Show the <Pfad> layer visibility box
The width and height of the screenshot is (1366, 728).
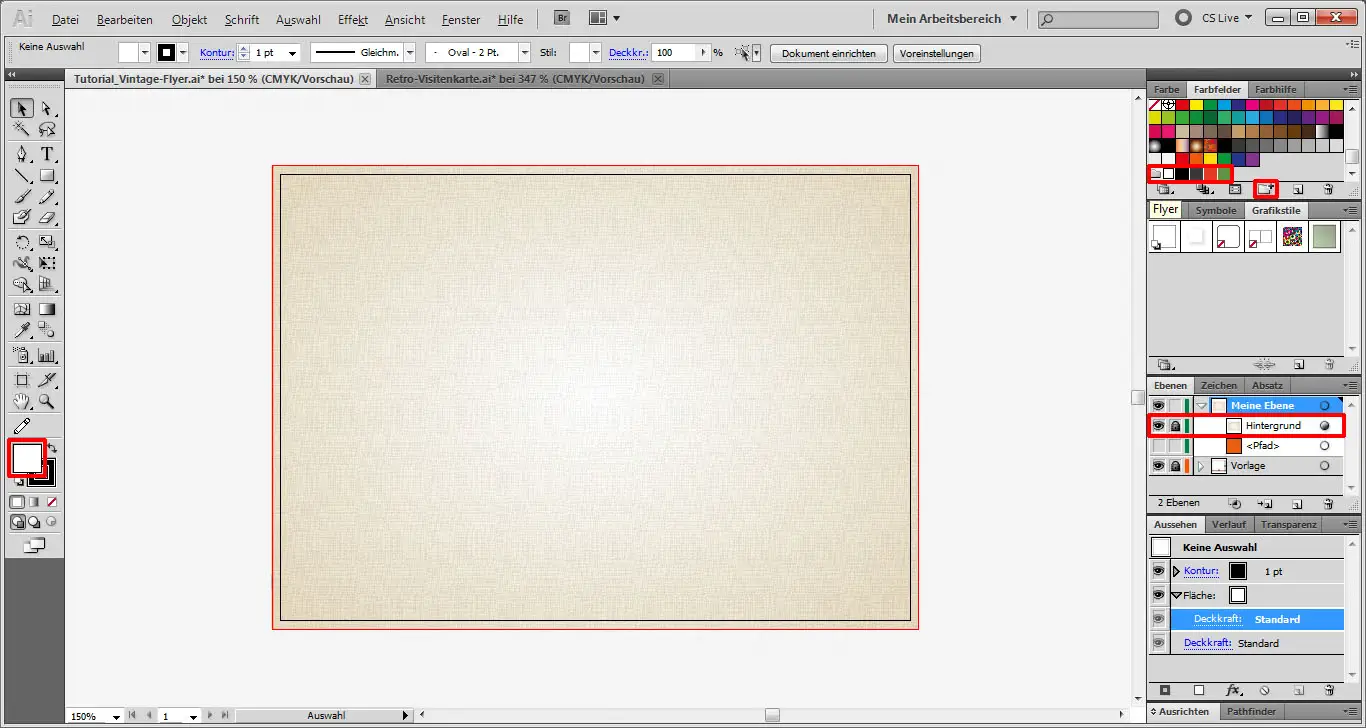(1158, 446)
